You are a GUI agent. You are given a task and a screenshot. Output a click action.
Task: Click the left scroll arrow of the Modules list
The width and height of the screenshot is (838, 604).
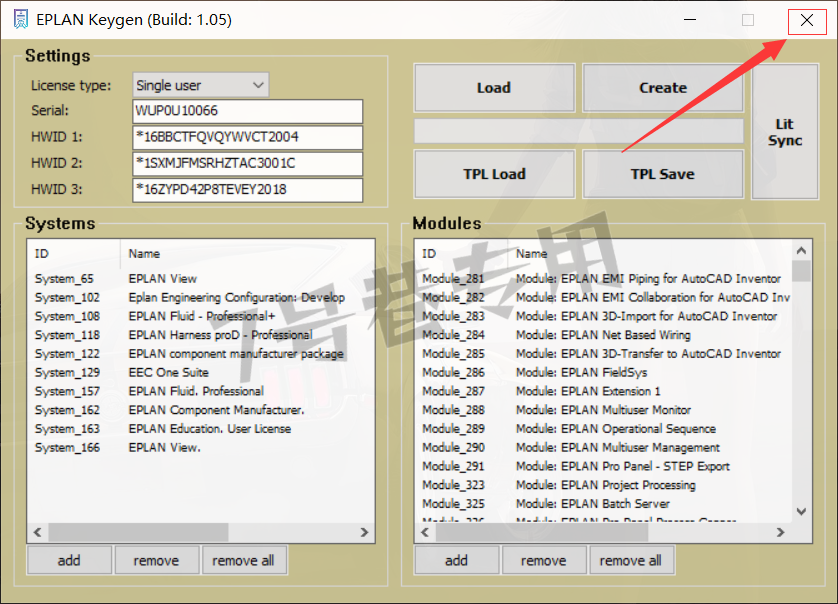425,532
